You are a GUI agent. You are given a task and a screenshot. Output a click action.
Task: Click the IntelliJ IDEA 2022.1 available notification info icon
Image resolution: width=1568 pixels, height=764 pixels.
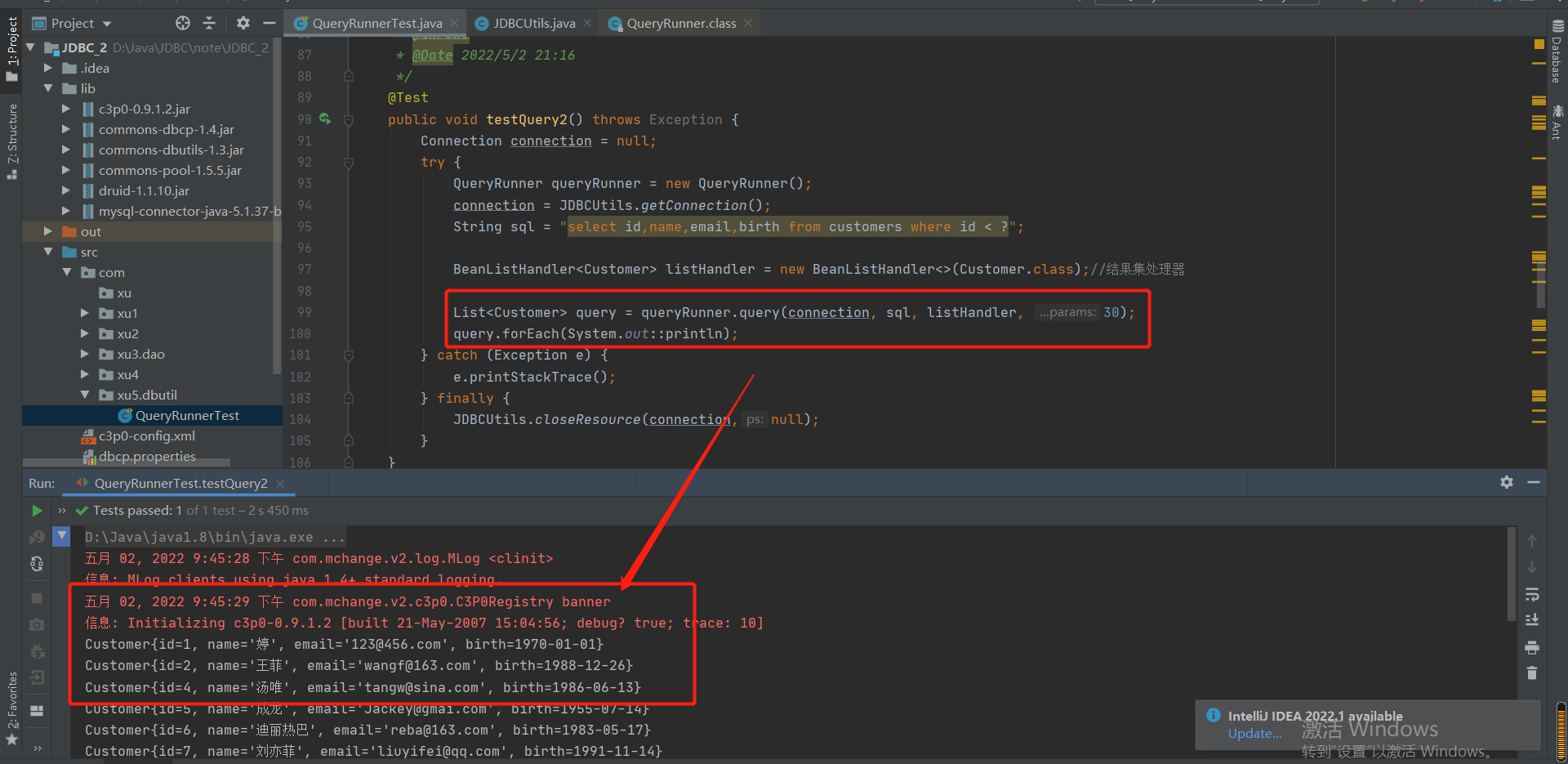[1214, 715]
